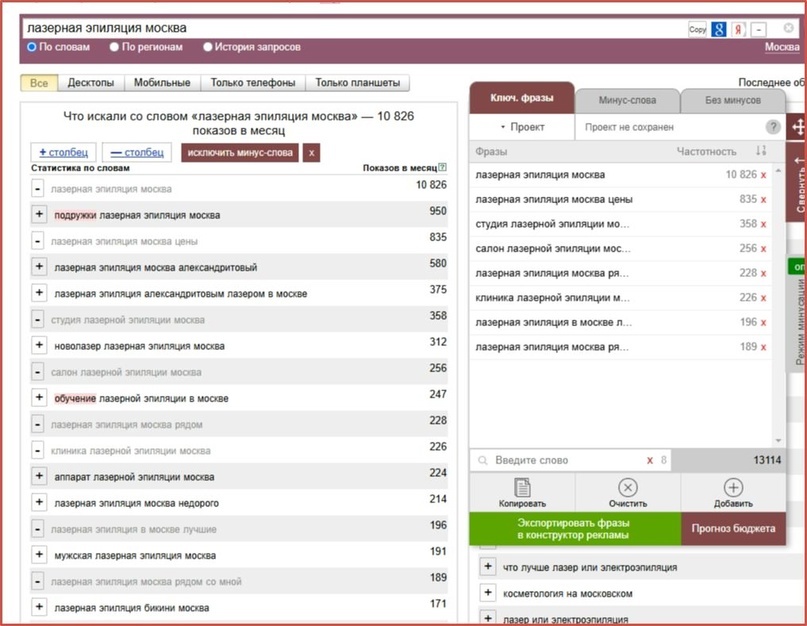The image size is (807, 626).
Task: Add «новолазер лазерная эпиляция москва» with plus
Action: [x=39, y=345]
